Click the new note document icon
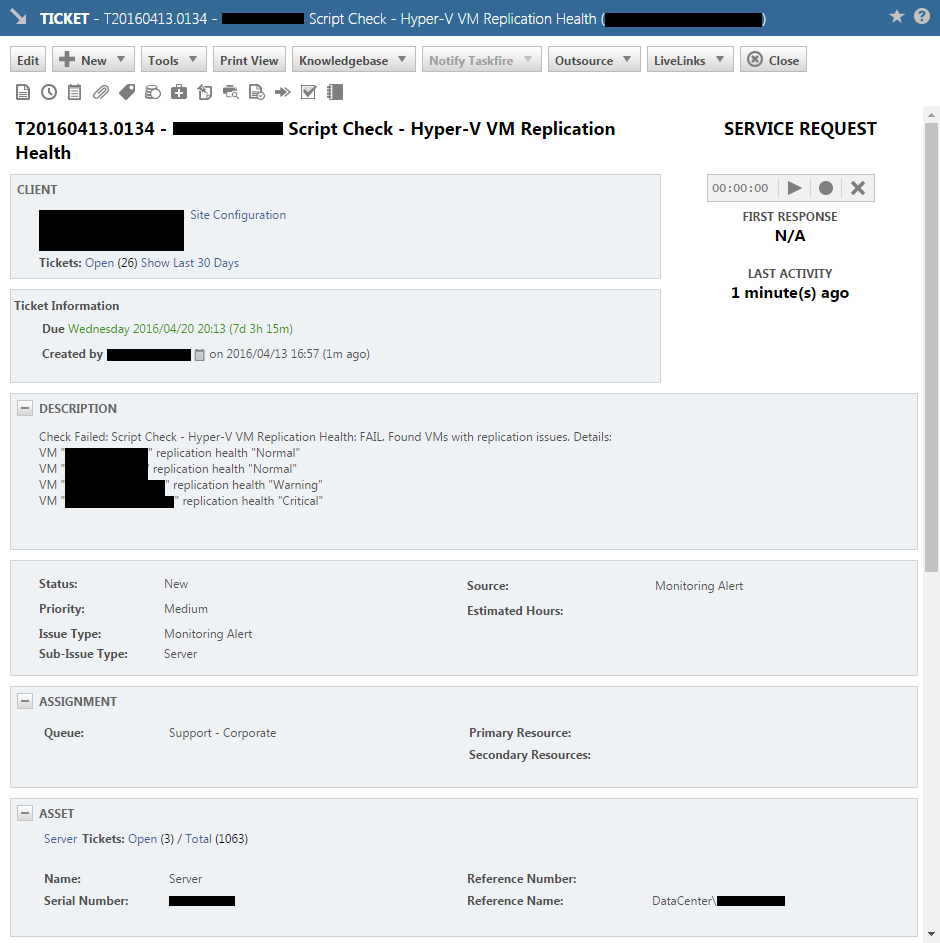 tap(22, 91)
